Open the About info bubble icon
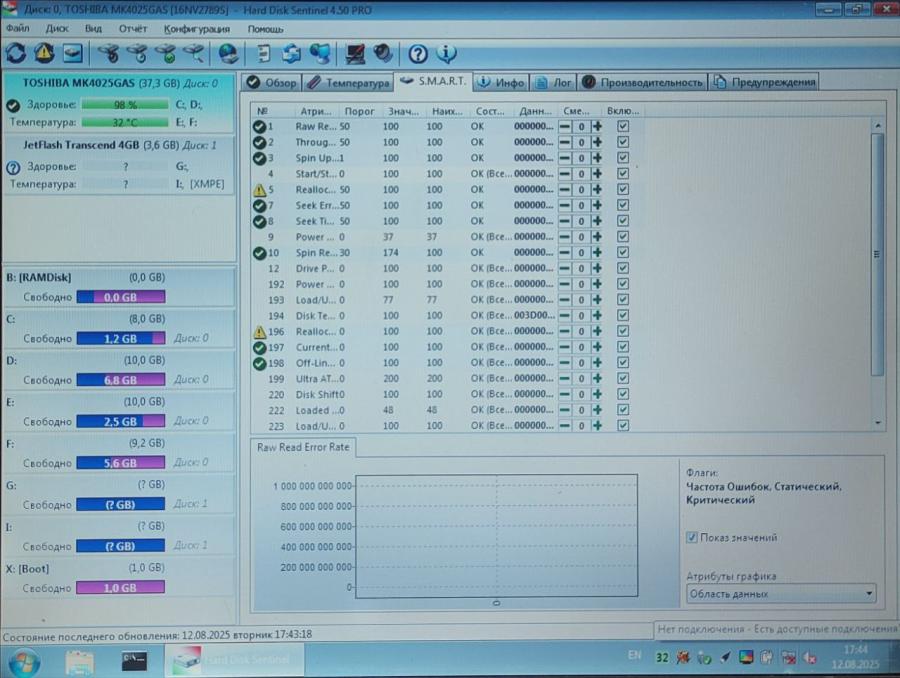 (446, 53)
